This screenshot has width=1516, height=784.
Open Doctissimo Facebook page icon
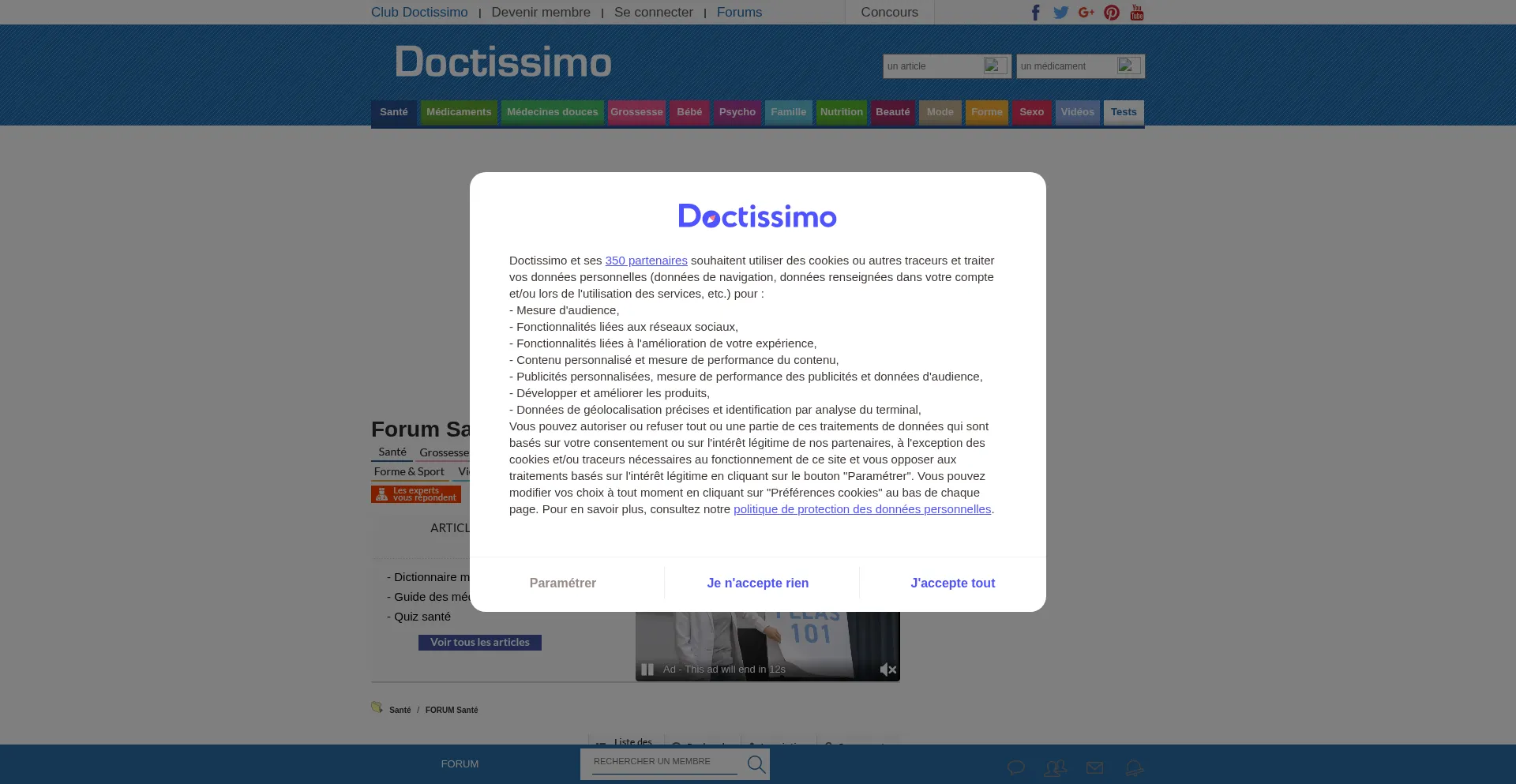coord(1036,13)
